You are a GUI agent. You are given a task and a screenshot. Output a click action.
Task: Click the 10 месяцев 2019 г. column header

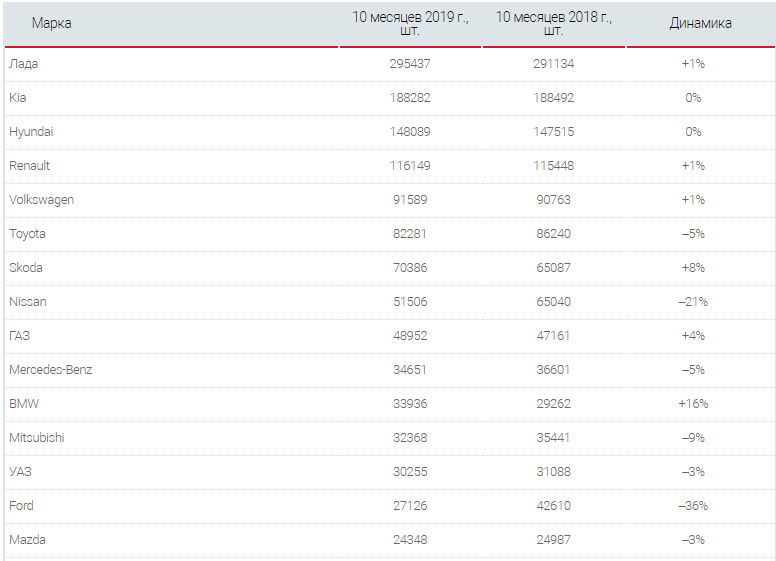click(410, 23)
